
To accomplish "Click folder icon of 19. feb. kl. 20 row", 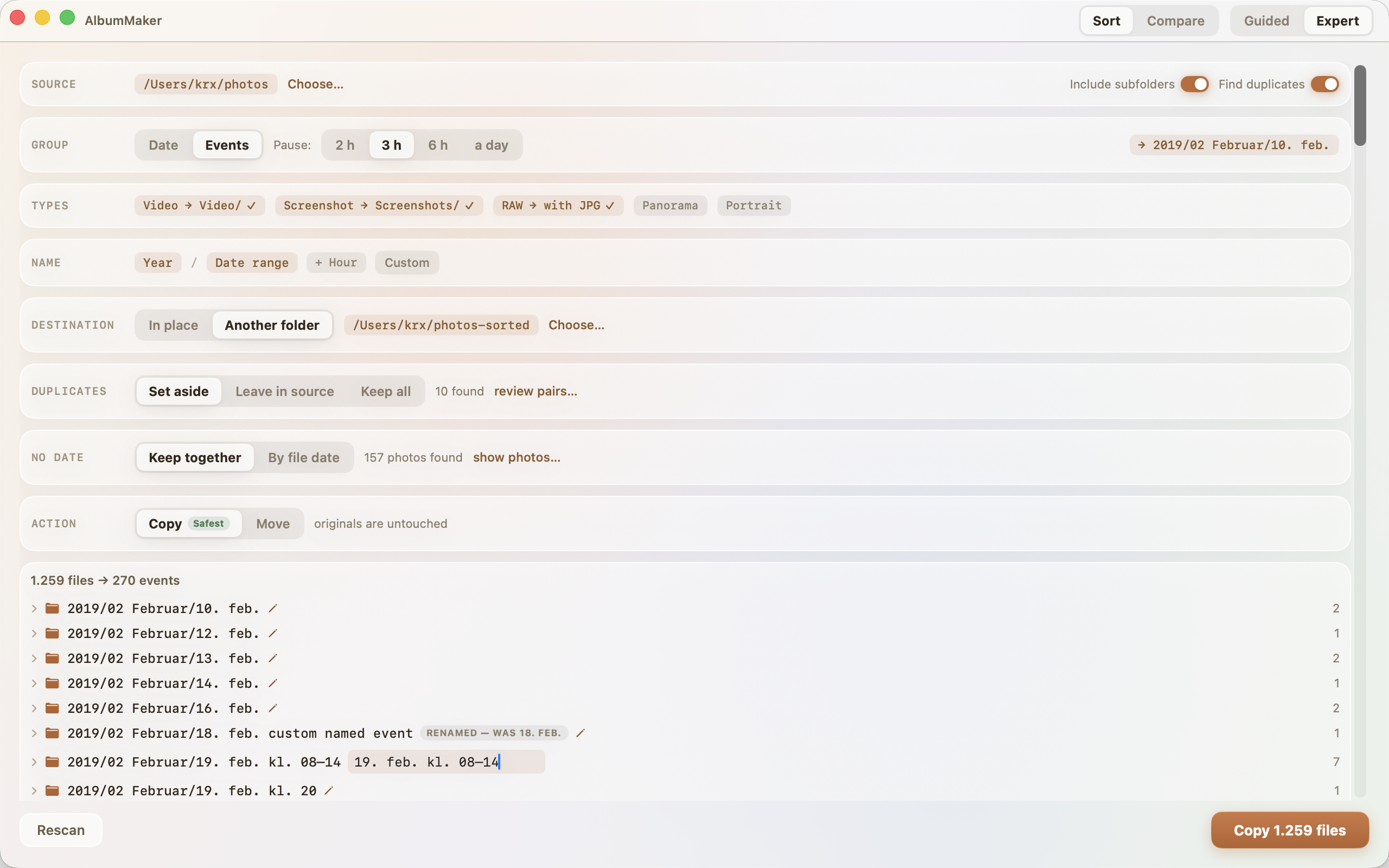I will tap(52, 790).
